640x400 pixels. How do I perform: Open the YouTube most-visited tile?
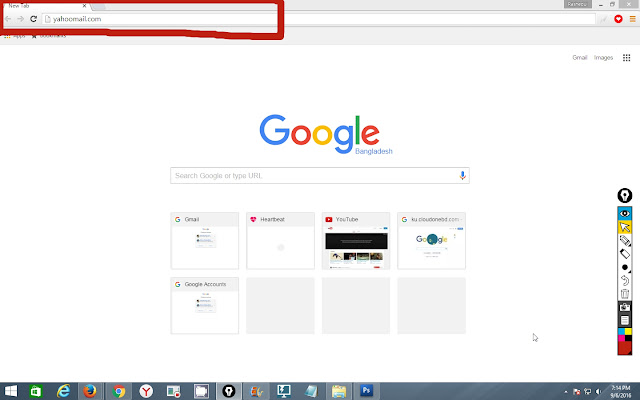coord(356,240)
